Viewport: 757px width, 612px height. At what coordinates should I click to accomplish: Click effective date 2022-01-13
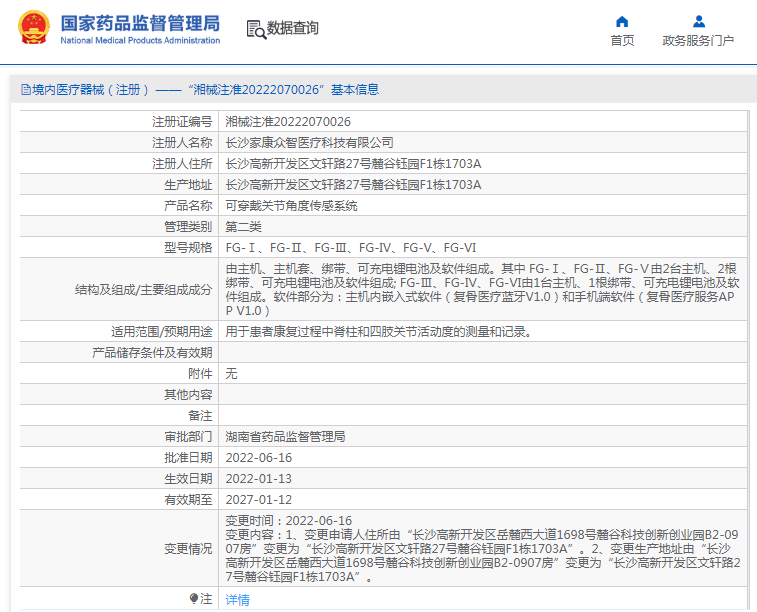[259, 479]
